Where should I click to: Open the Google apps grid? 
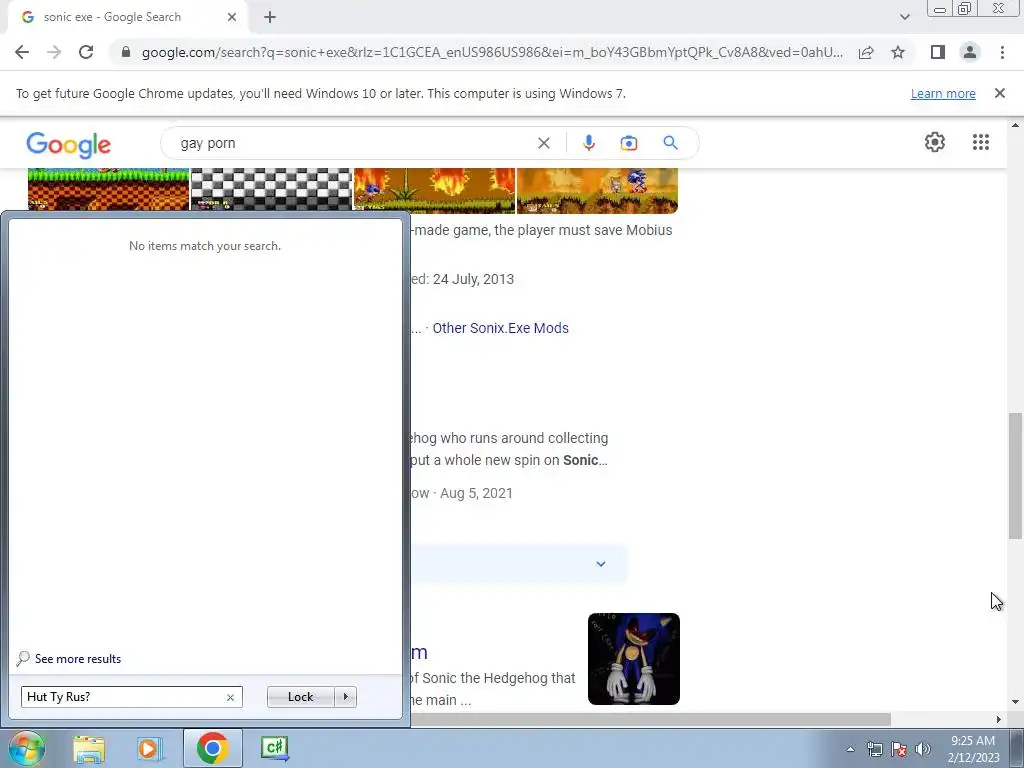[x=981, y=142]
